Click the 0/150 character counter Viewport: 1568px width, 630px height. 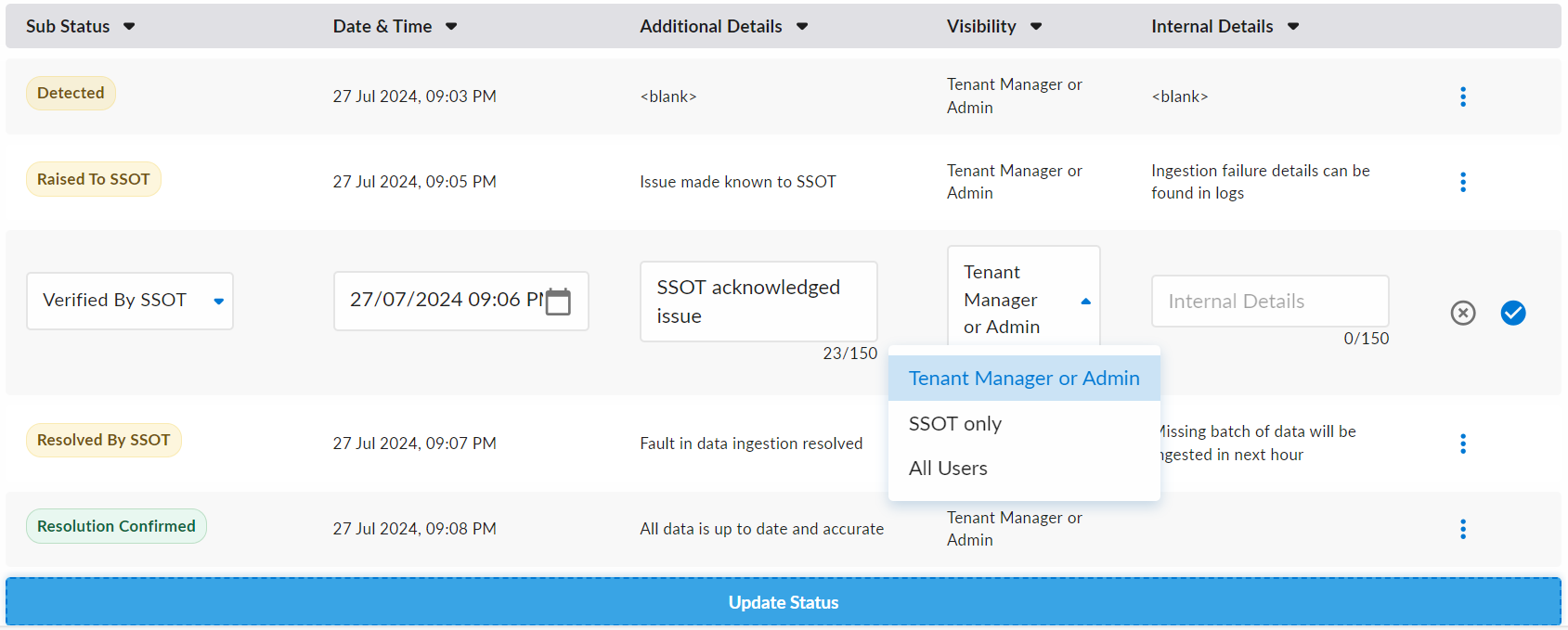[1367, 339]
